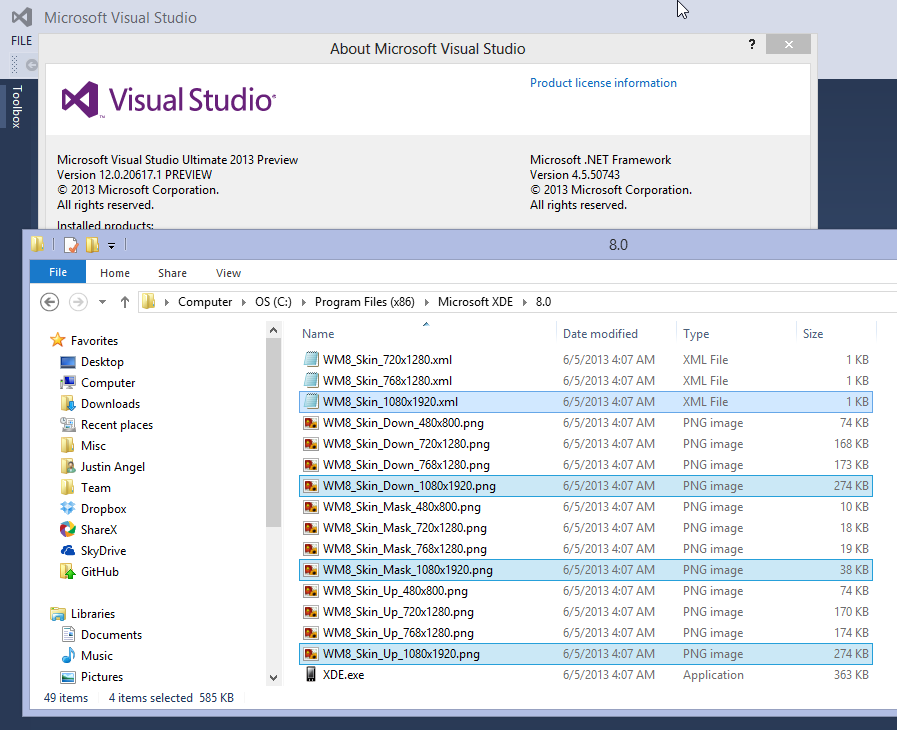
Task: Sort files by the Date modified column
Action: [x=600, y=334]
